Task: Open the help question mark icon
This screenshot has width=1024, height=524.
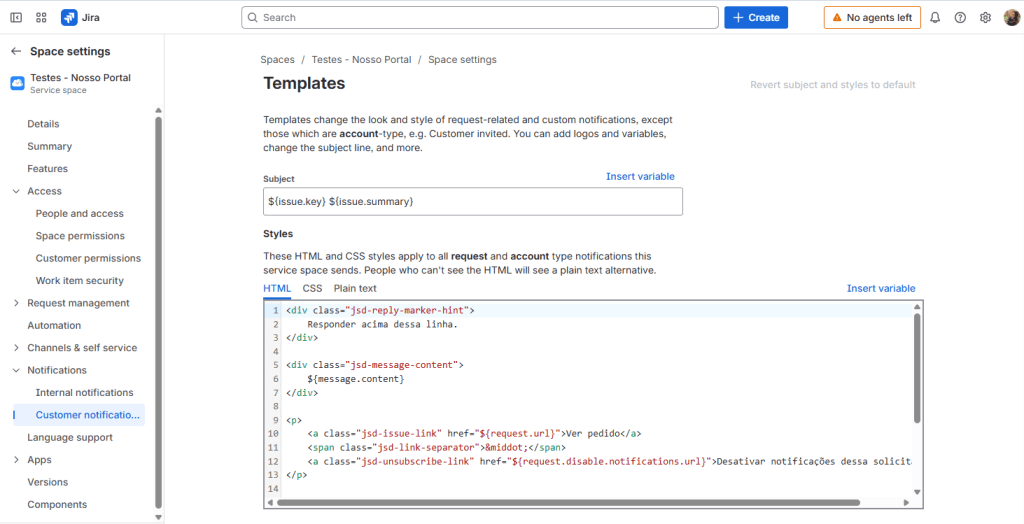Action: [x=960, y=17]
